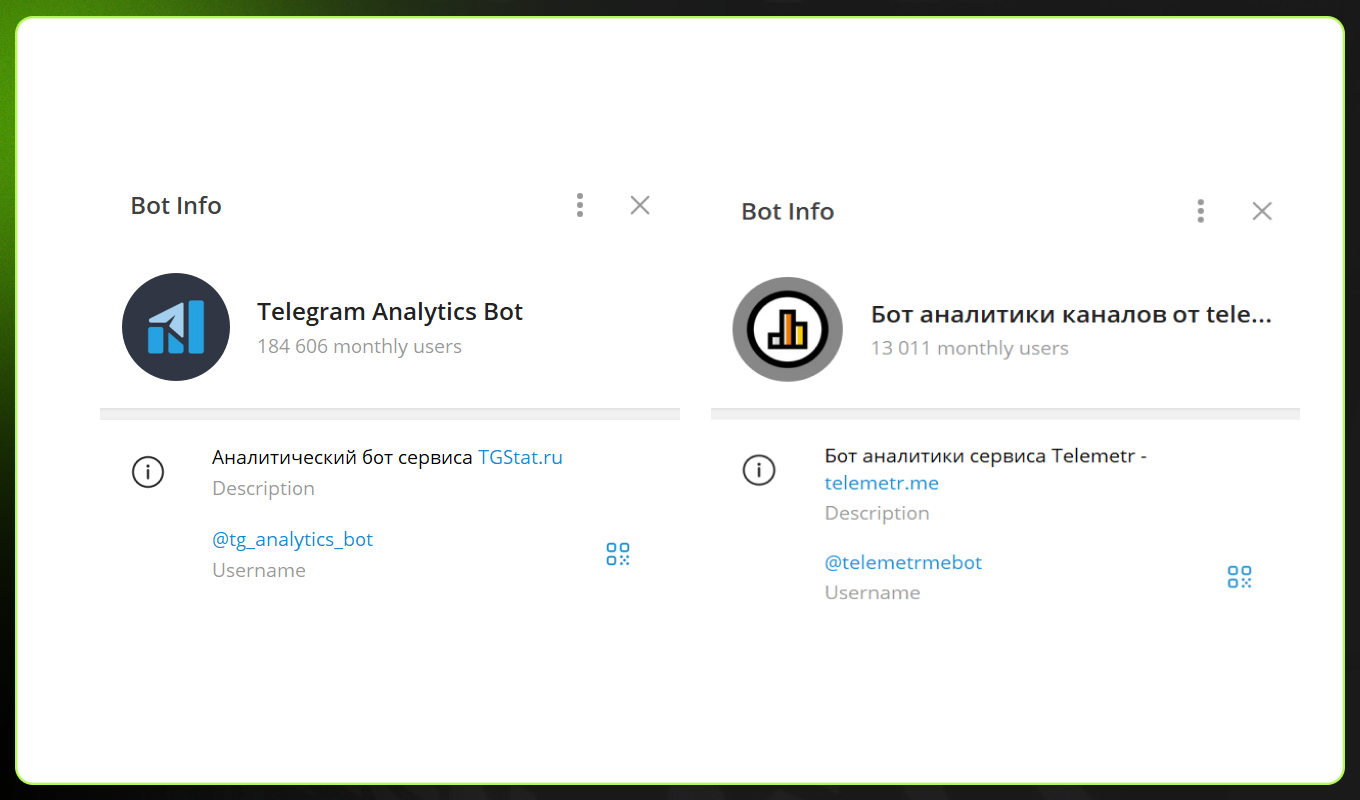The height and width of the screenshot is (800, 1360).
Task: Click 184 606 monthly users text
Action: point(359,346)
